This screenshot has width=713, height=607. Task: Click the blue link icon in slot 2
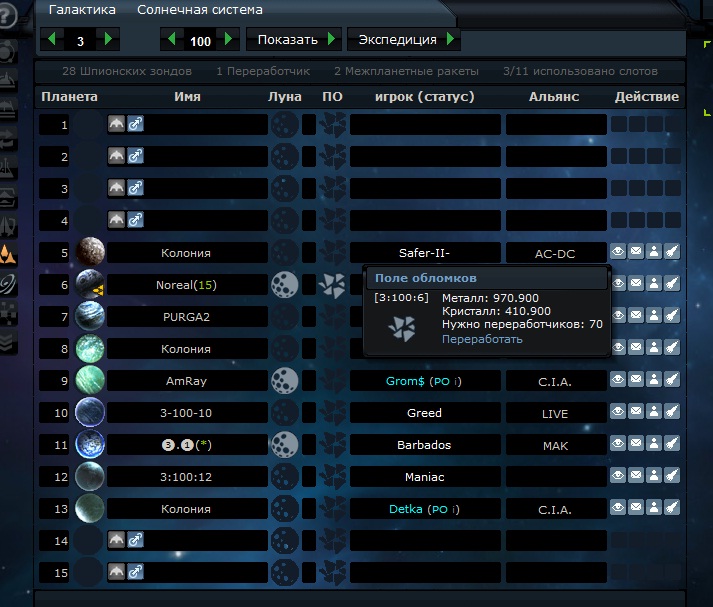click(x=136, y=156)
